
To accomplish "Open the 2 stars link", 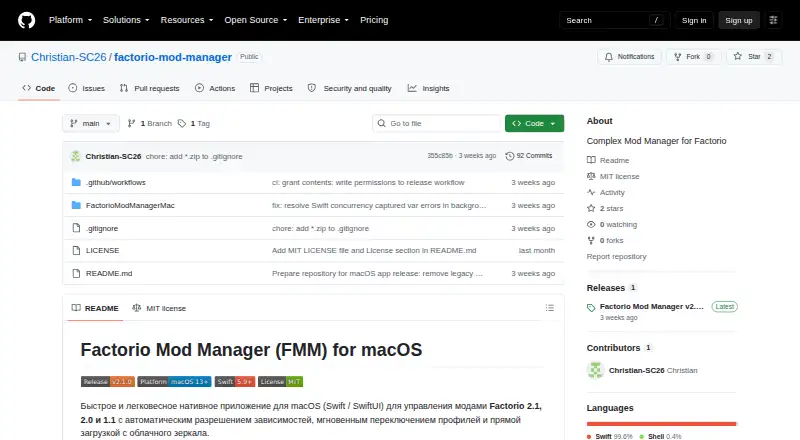I will [x=605, y=208].
